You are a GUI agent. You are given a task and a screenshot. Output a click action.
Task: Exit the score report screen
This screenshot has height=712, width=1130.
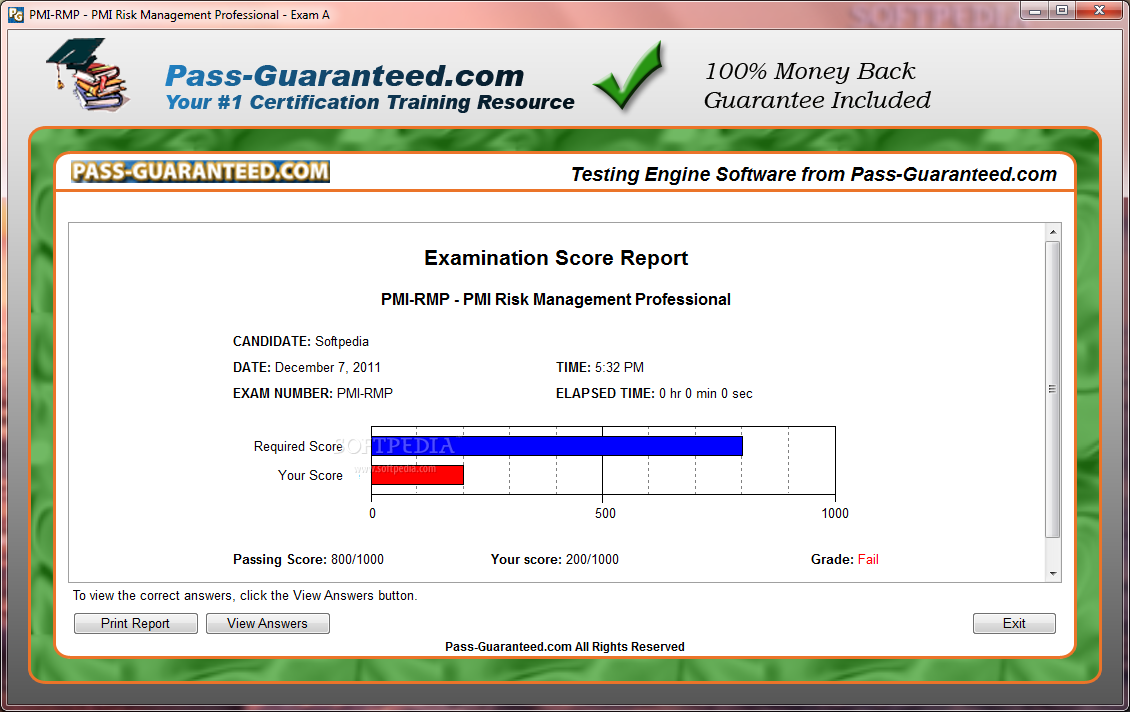pos(1014,623)
